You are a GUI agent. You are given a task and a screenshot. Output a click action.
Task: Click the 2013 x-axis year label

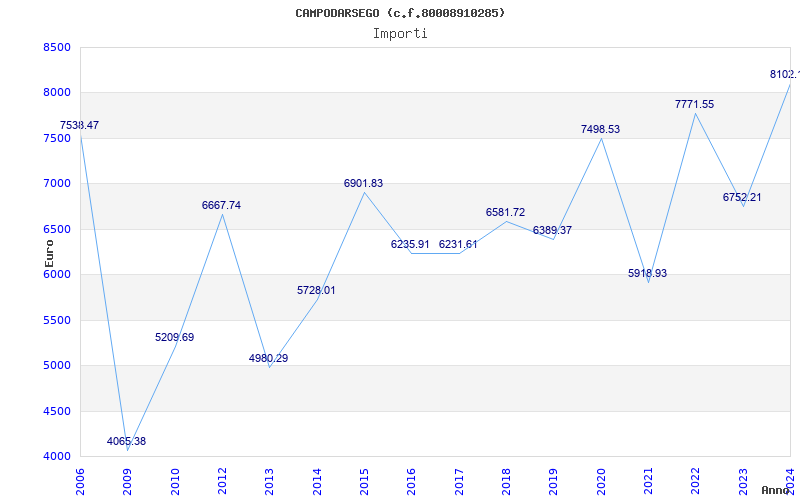tap(269, 482)
